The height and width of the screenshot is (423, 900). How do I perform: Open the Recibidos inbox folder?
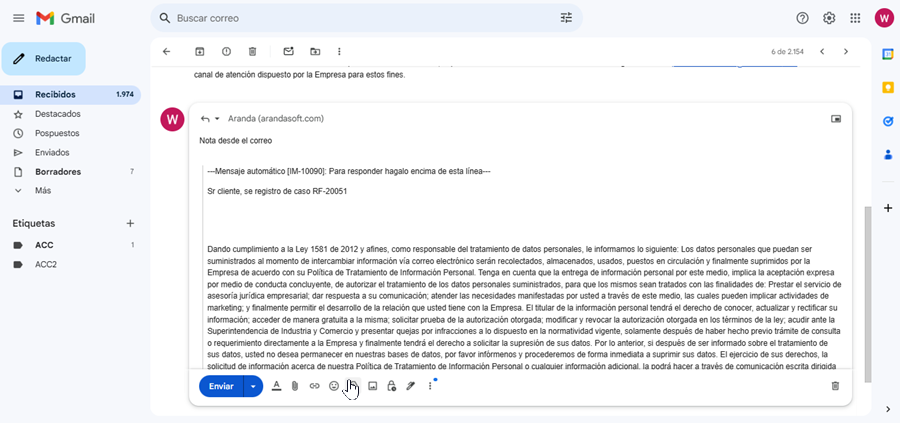click(x=55, y=94)
